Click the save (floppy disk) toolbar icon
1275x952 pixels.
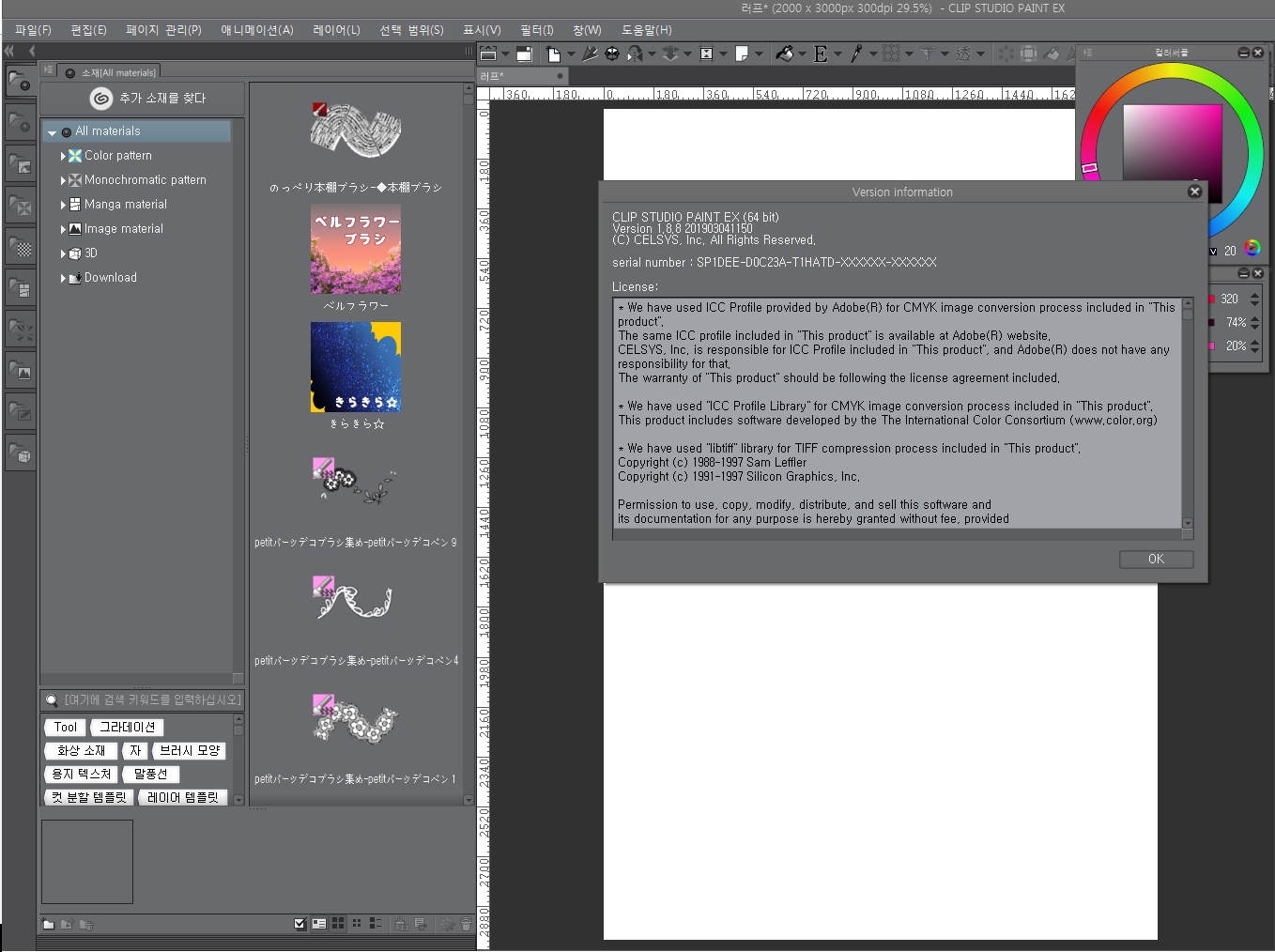coord(524,54)
